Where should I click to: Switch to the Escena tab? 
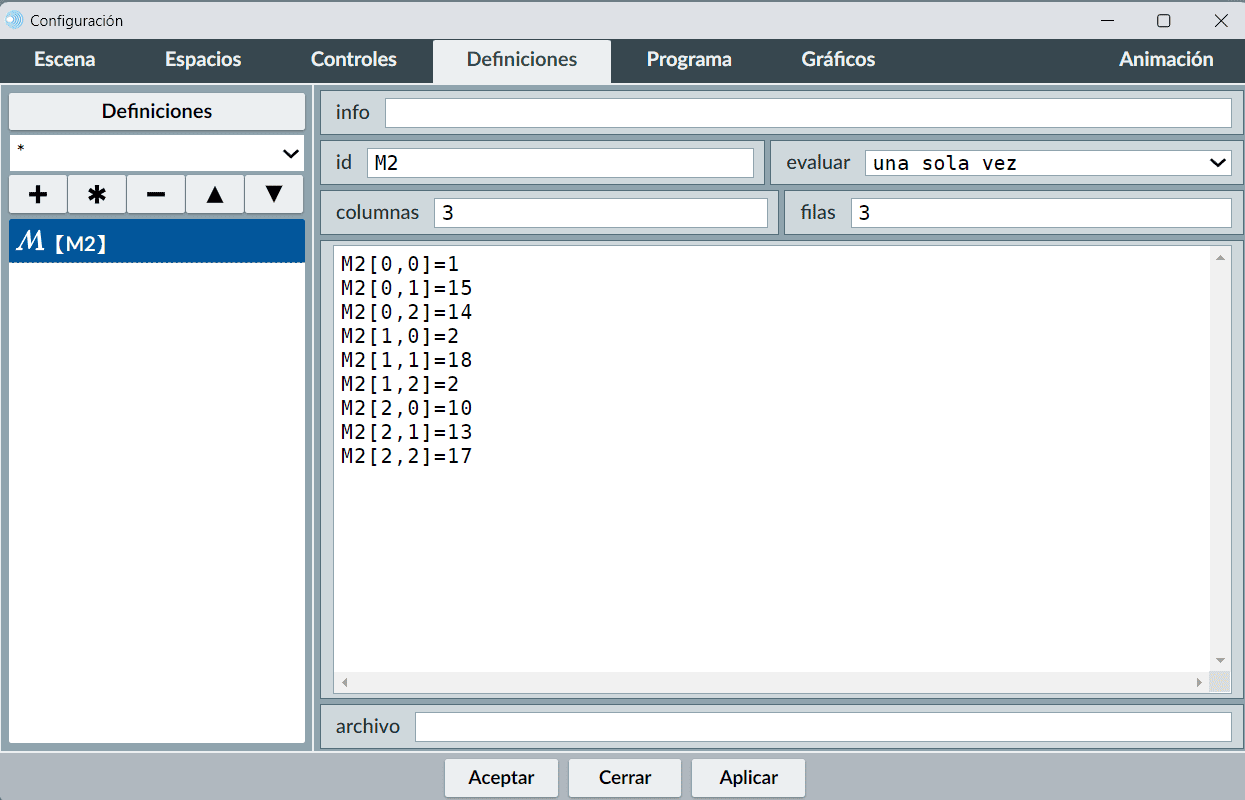click(65, 60)
